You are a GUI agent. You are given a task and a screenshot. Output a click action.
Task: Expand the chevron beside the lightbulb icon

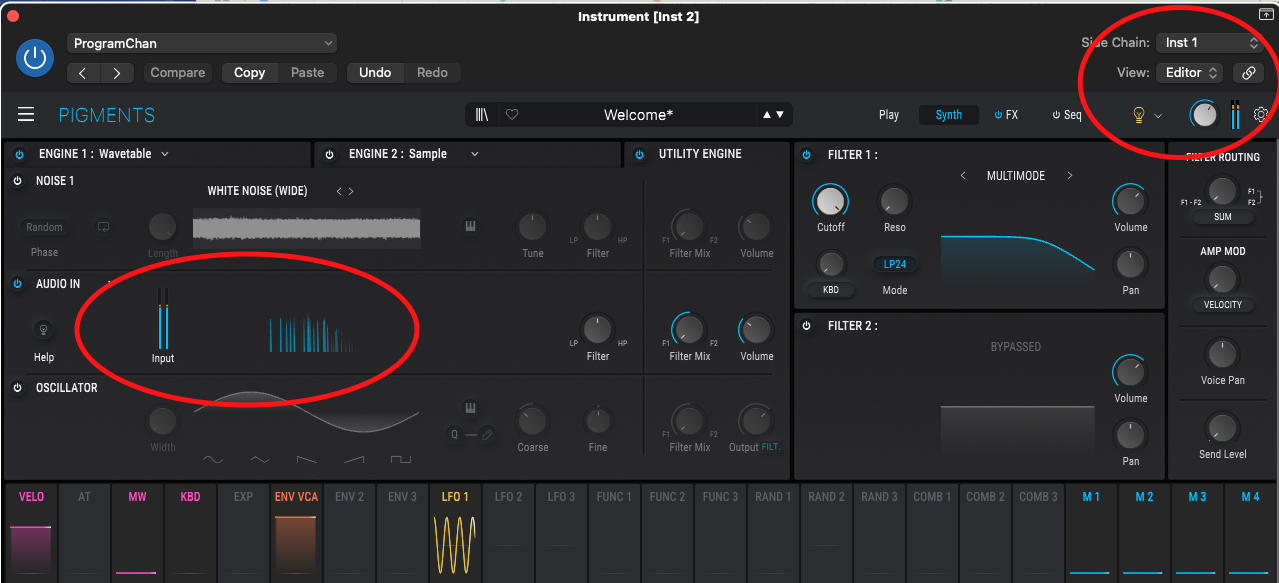1158,116
